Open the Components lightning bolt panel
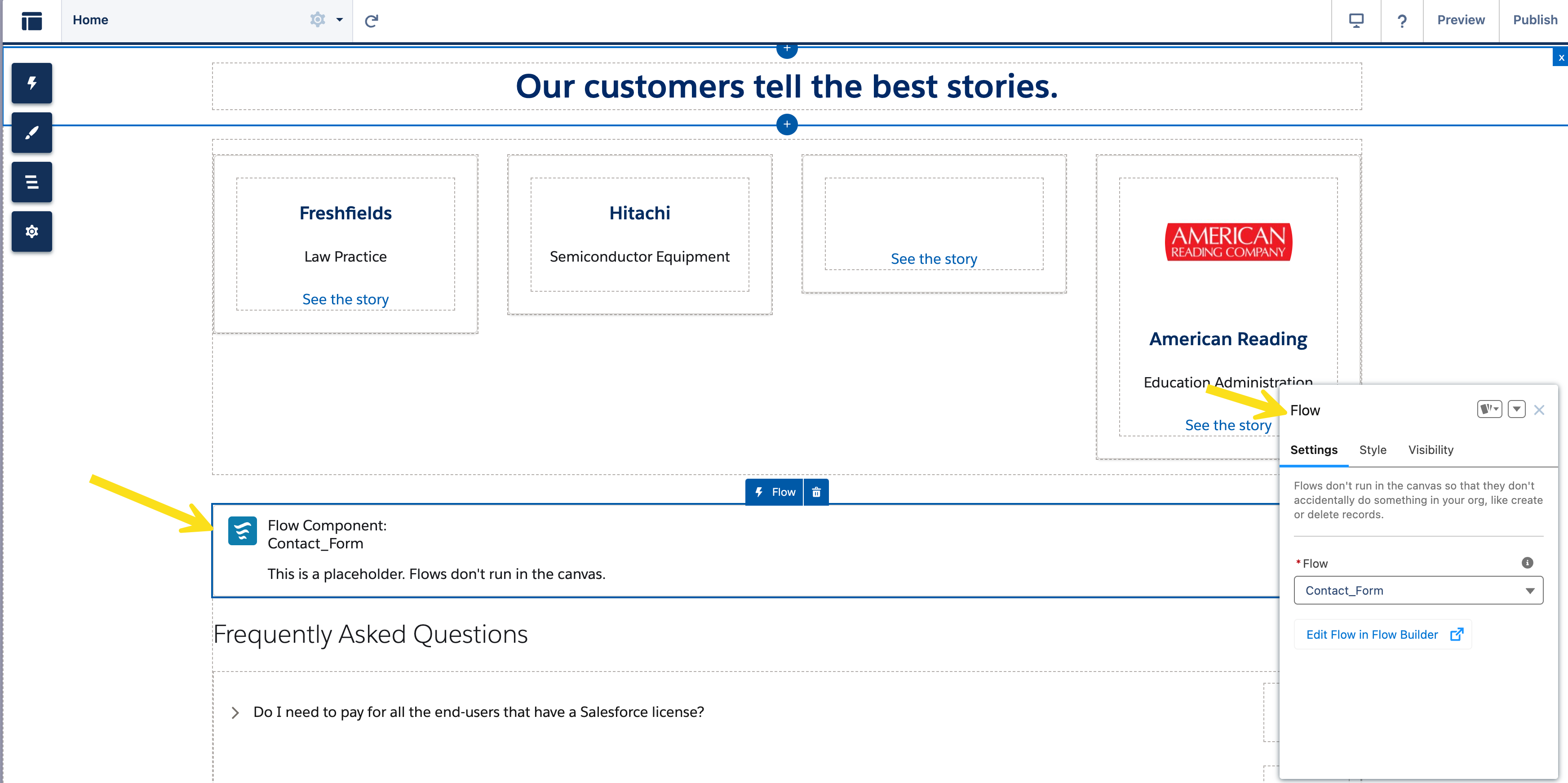Viewport: 1568px width, 783px height. [31, 83]
